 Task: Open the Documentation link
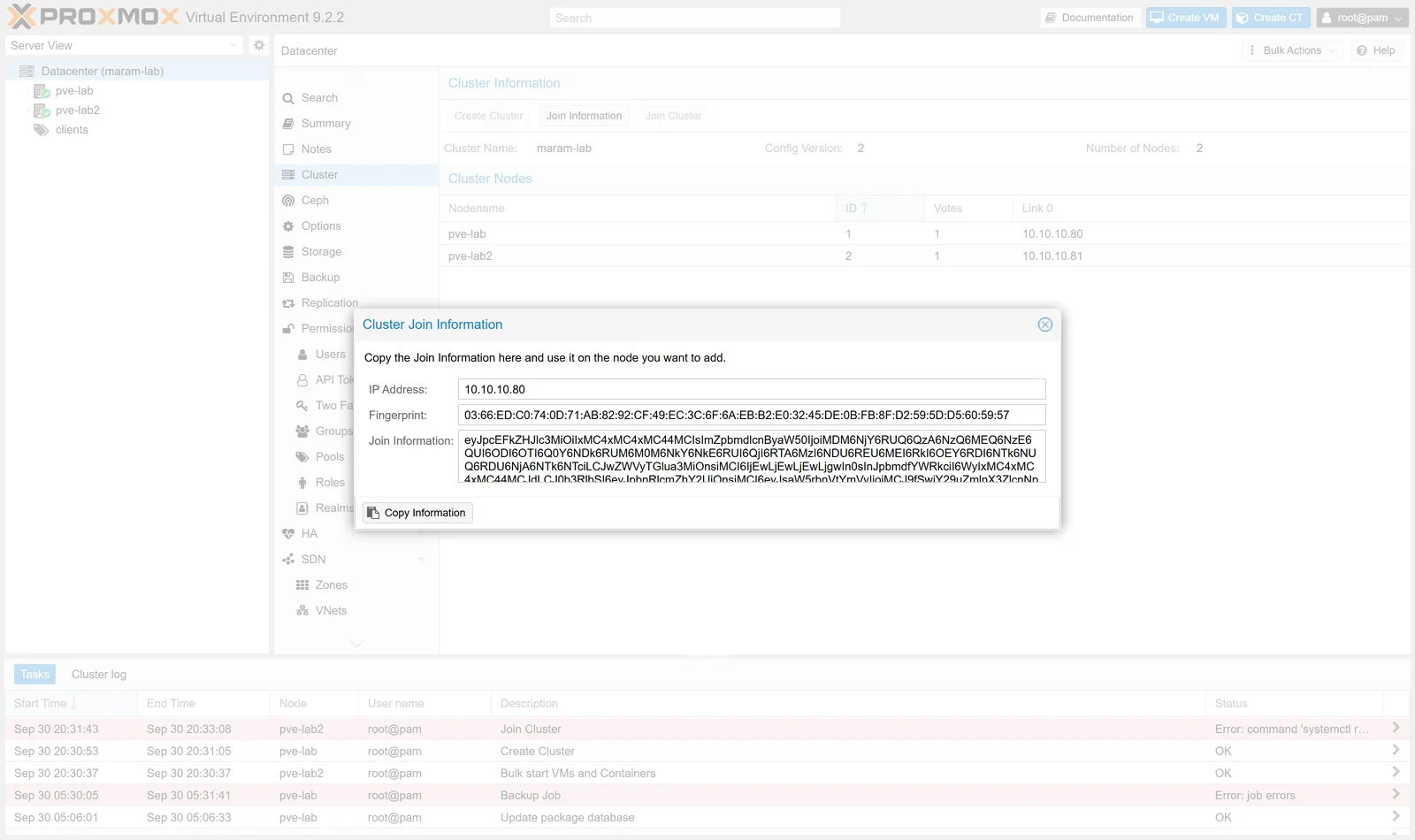click(x=1089, y=18)
